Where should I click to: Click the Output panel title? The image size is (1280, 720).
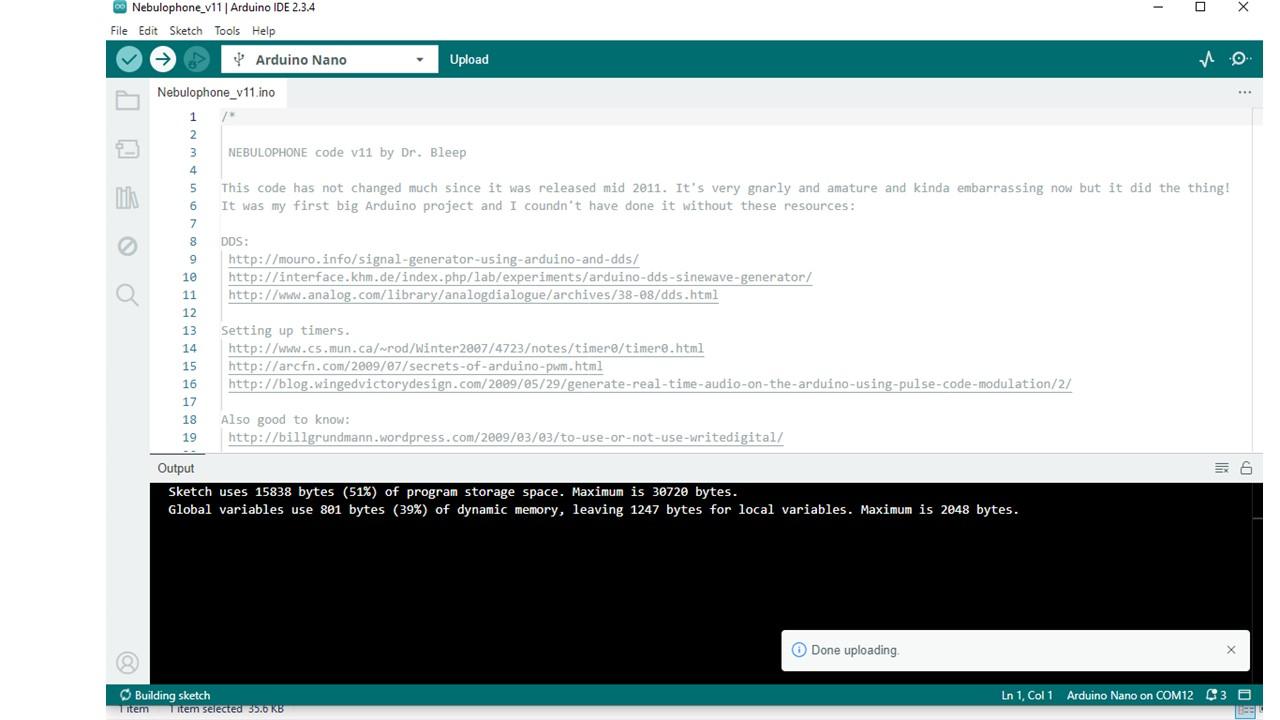pyautogui.click(x=176, y=468)
